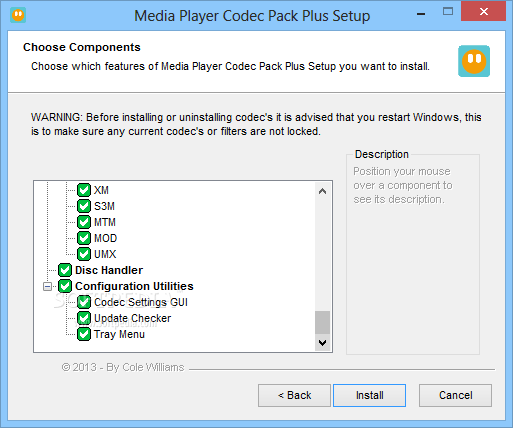Click the orange logo in the header
The height and width of the screenshot is (428, 513).
click(474, 61)
